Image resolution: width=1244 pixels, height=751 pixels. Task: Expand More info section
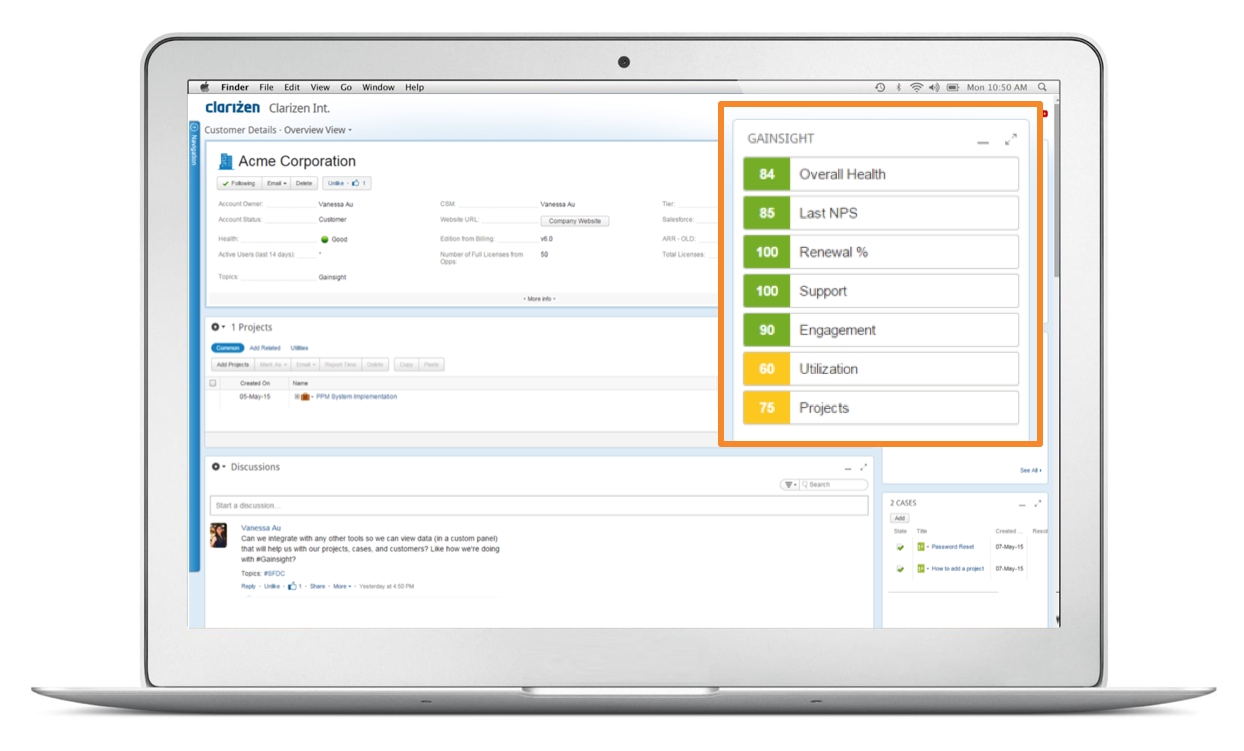click(x=539, y=299)
